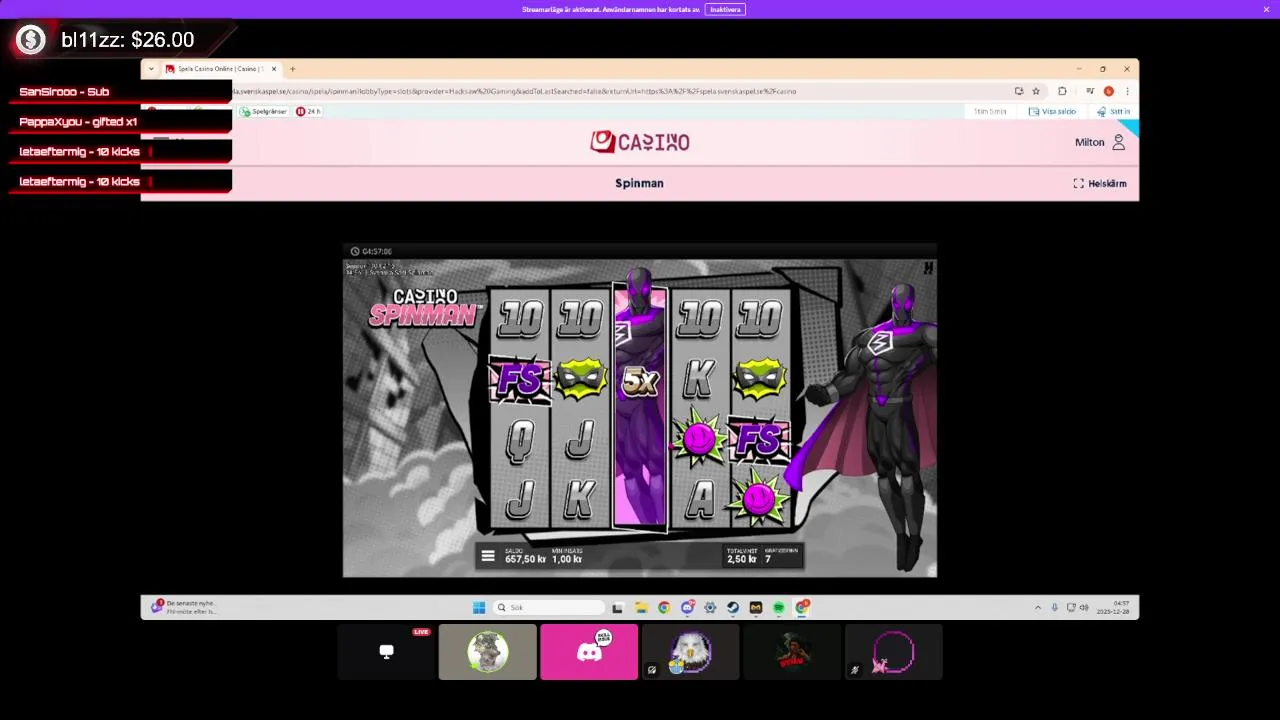
Task: Click the FS scatter symbol on fifth reel
Action: [x=759, y=440]
